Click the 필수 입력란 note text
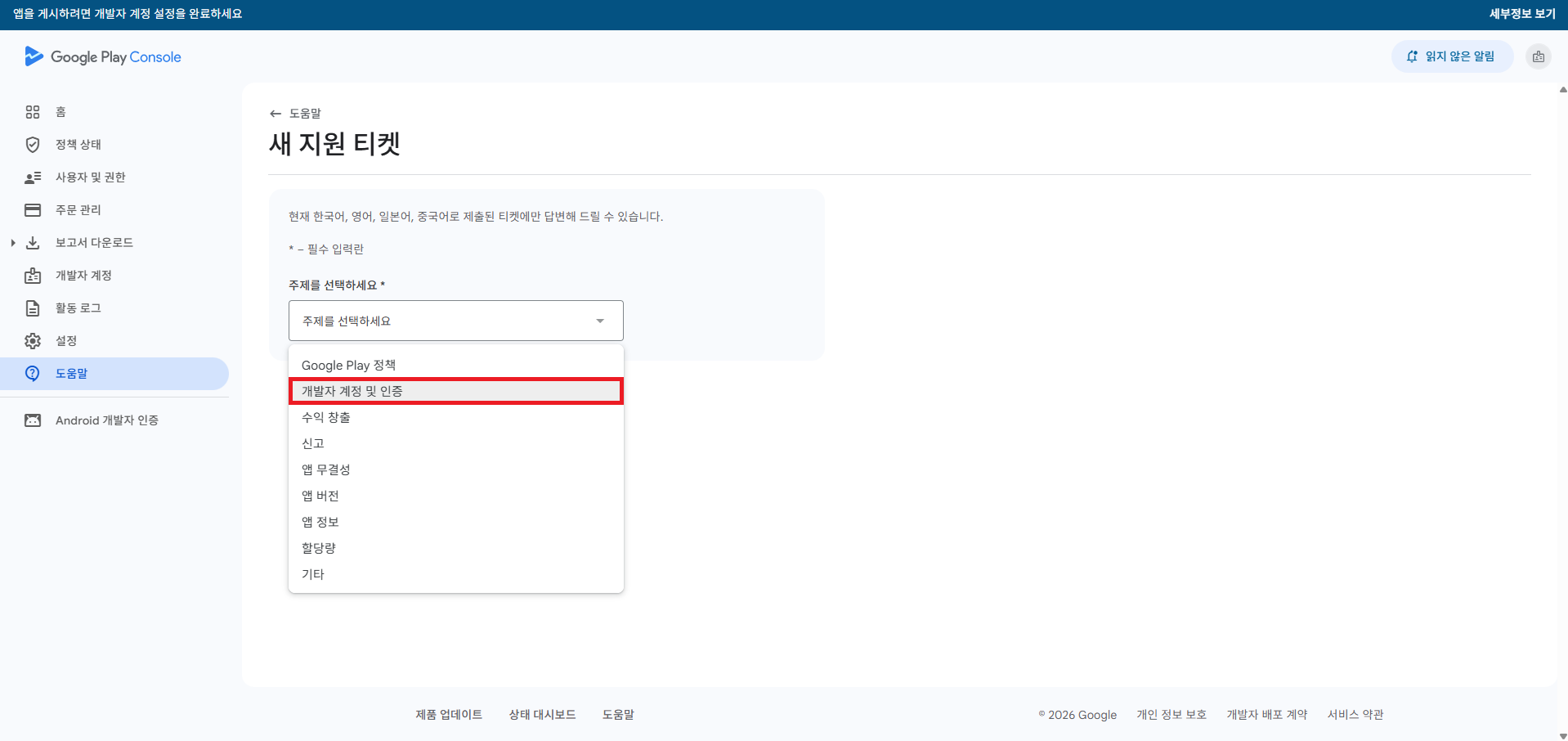Viewport: 1568px width, 741px height. click(326, 249)
